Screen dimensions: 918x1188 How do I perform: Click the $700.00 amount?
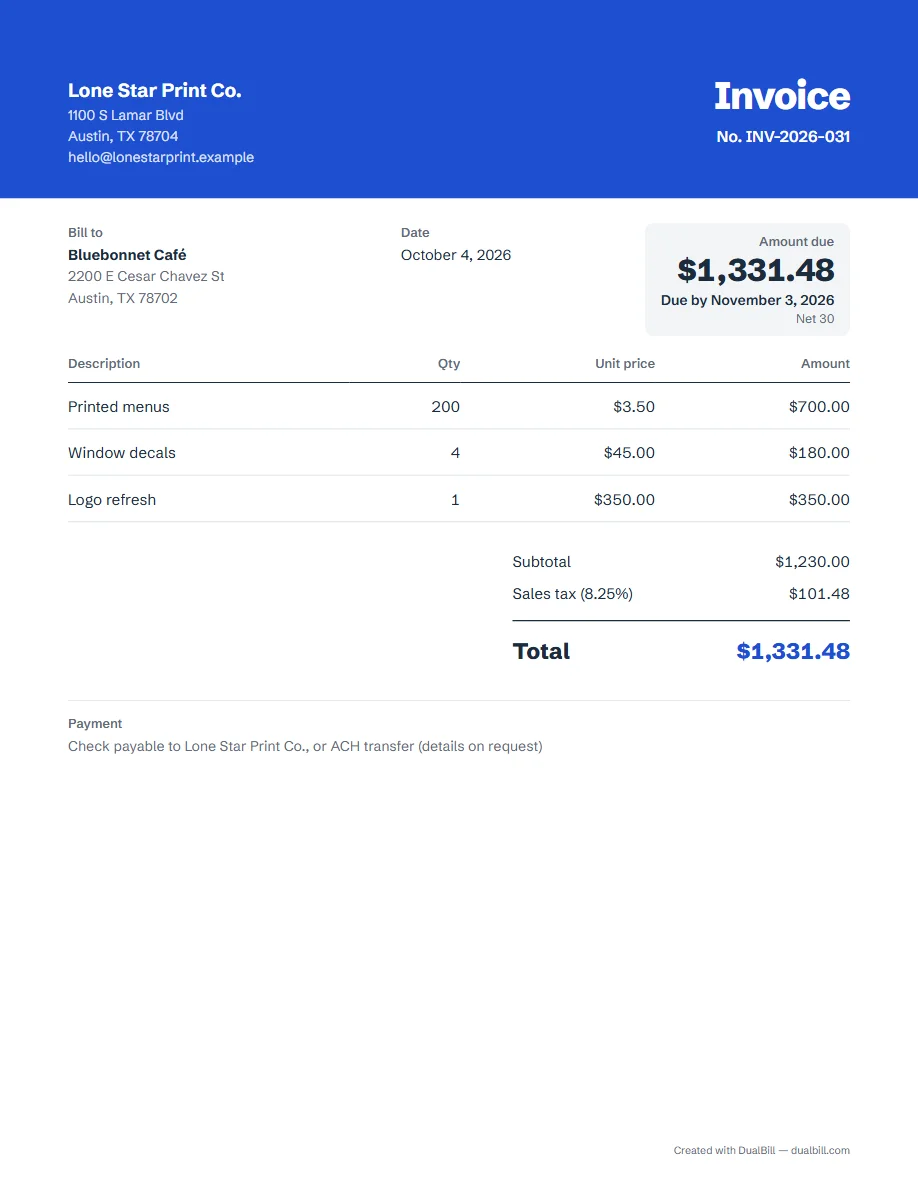[820, 407]
